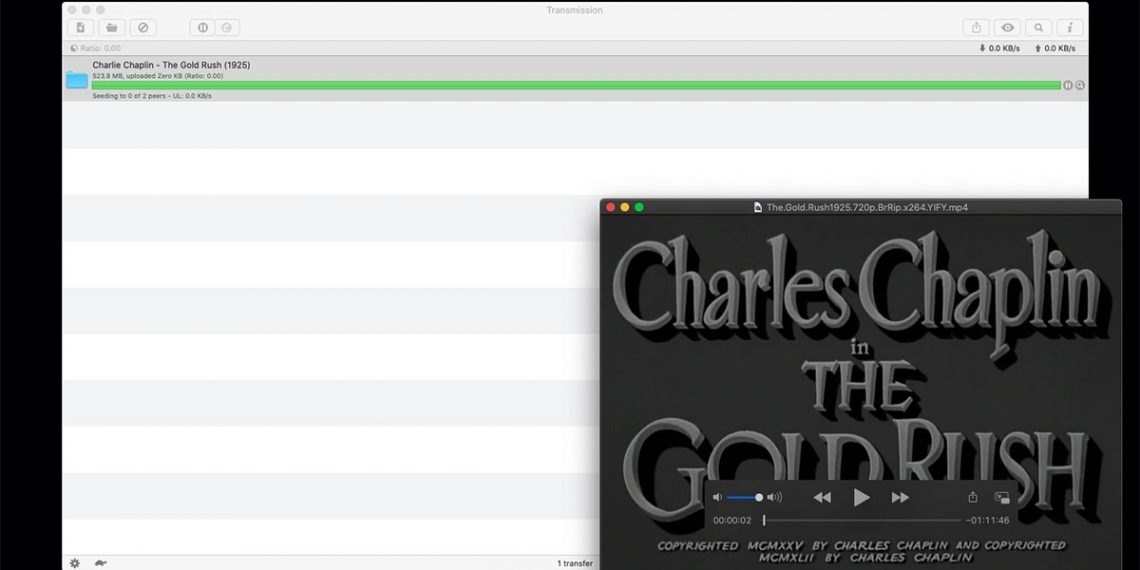The image size is (1140, 570).
Task: Play the Gold Rush video
Action: (862, 497)
